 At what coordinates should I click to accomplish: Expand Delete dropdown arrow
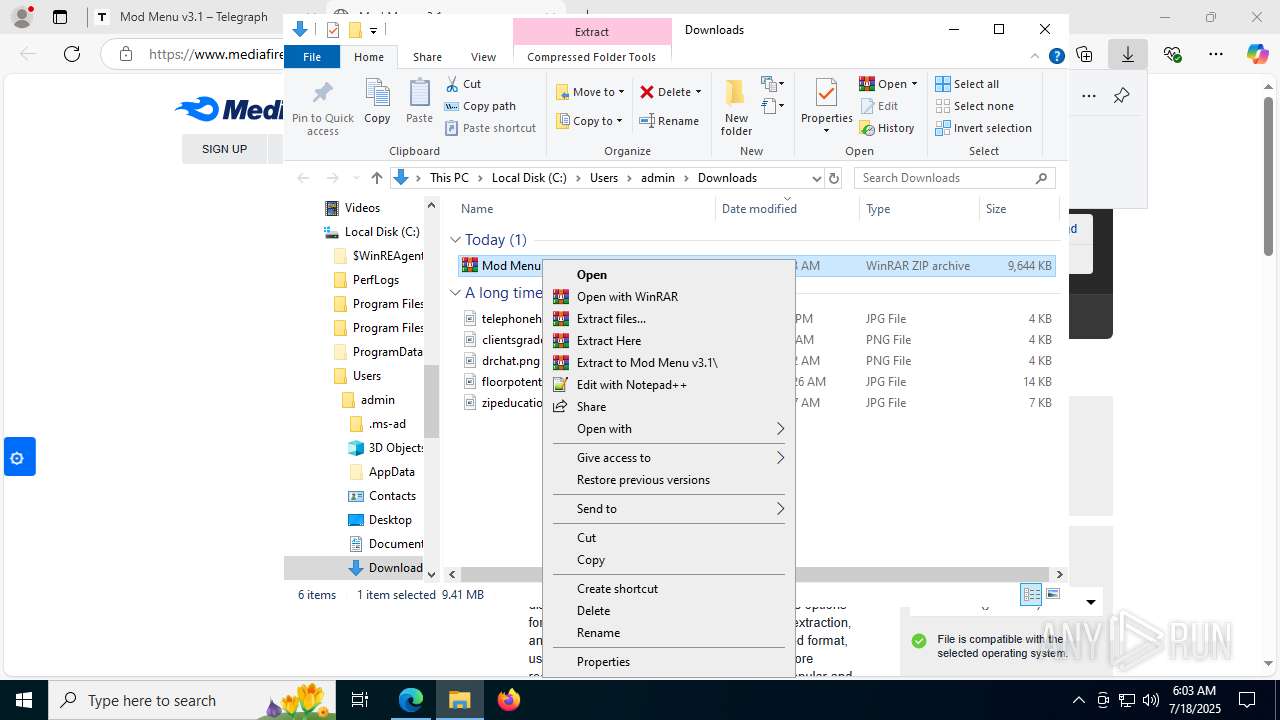698,92
